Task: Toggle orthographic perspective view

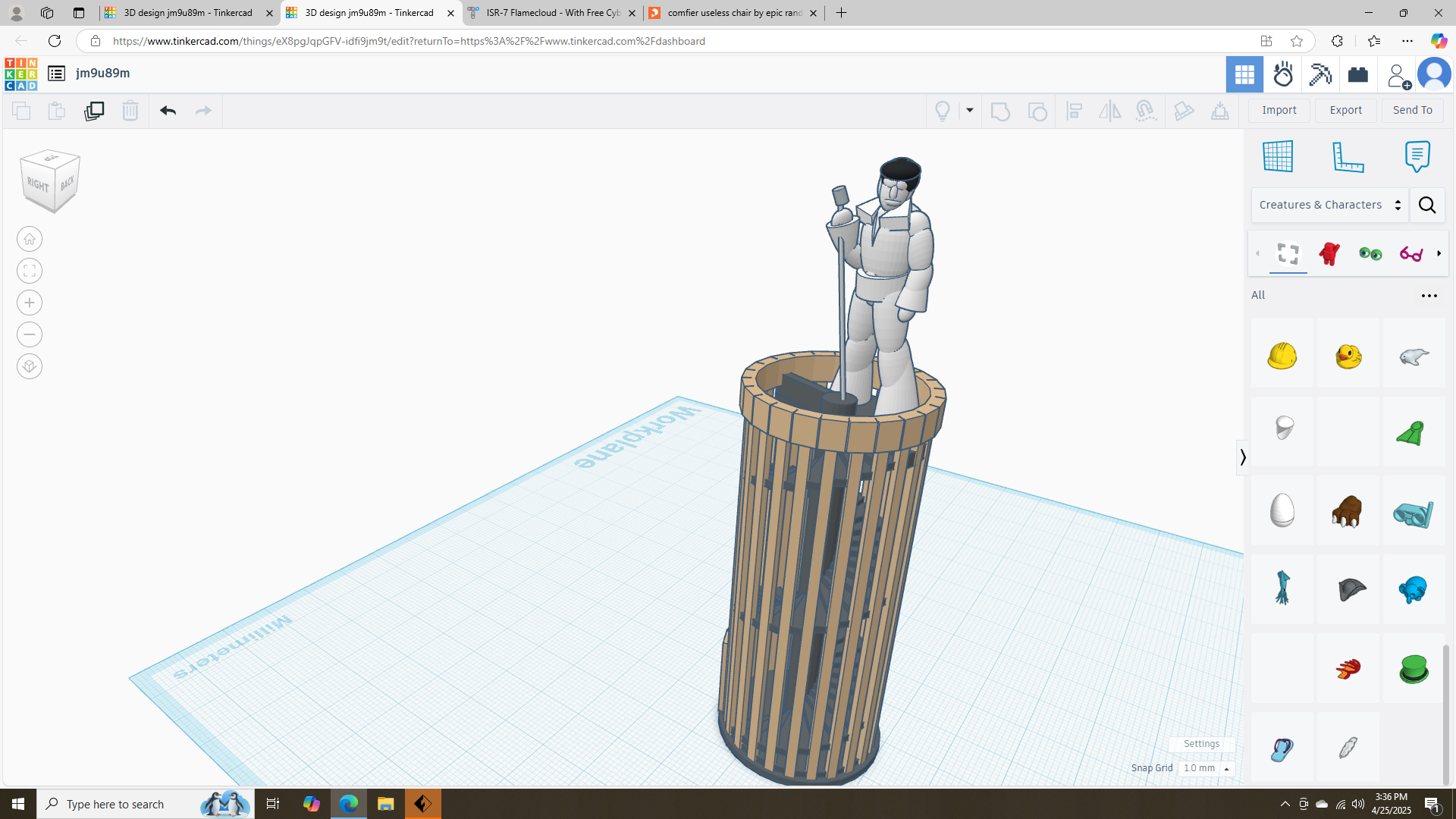Action: pos(30,366)
